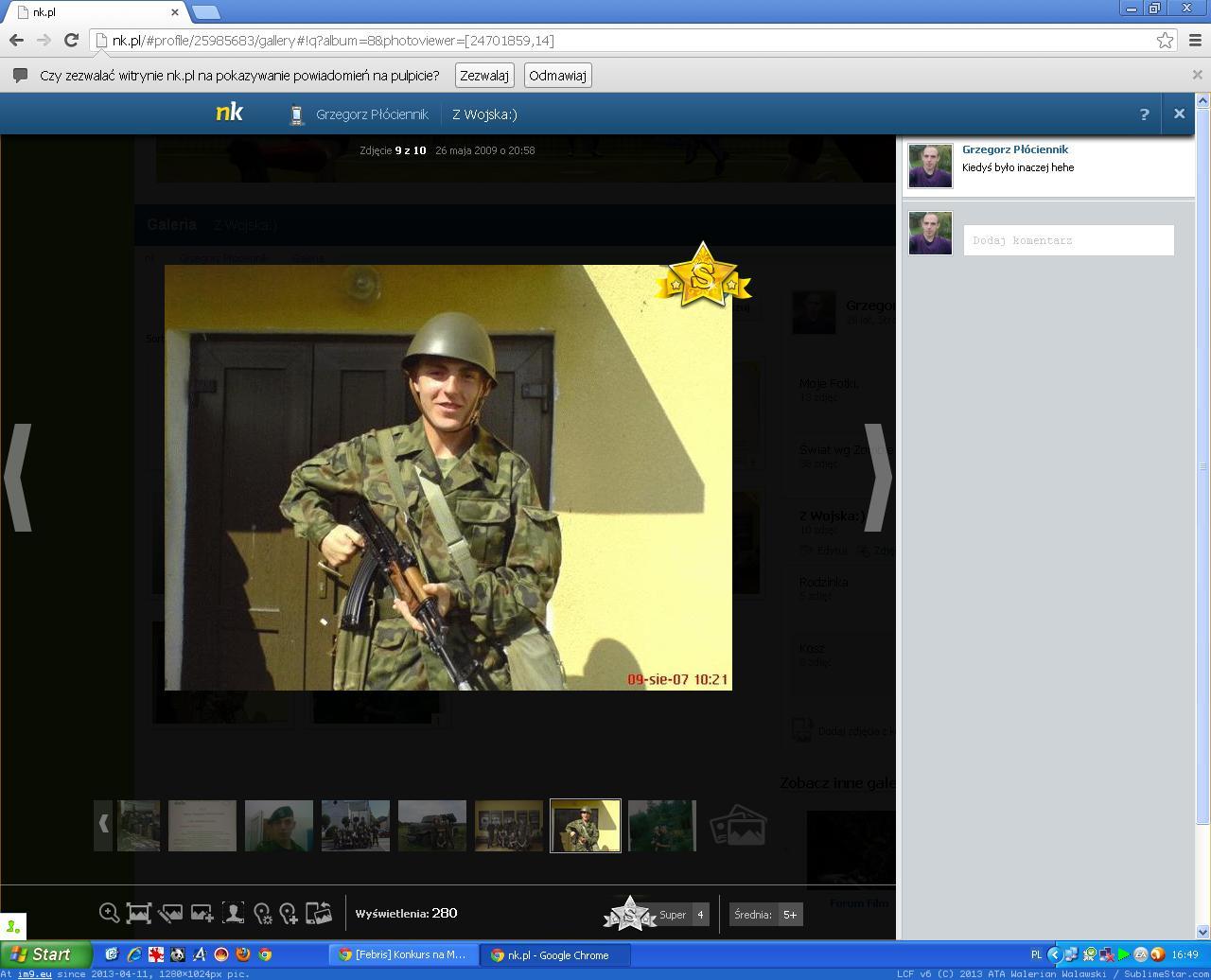Open the Wyświetlenia: 280 view counter

(x=406, y=913)
